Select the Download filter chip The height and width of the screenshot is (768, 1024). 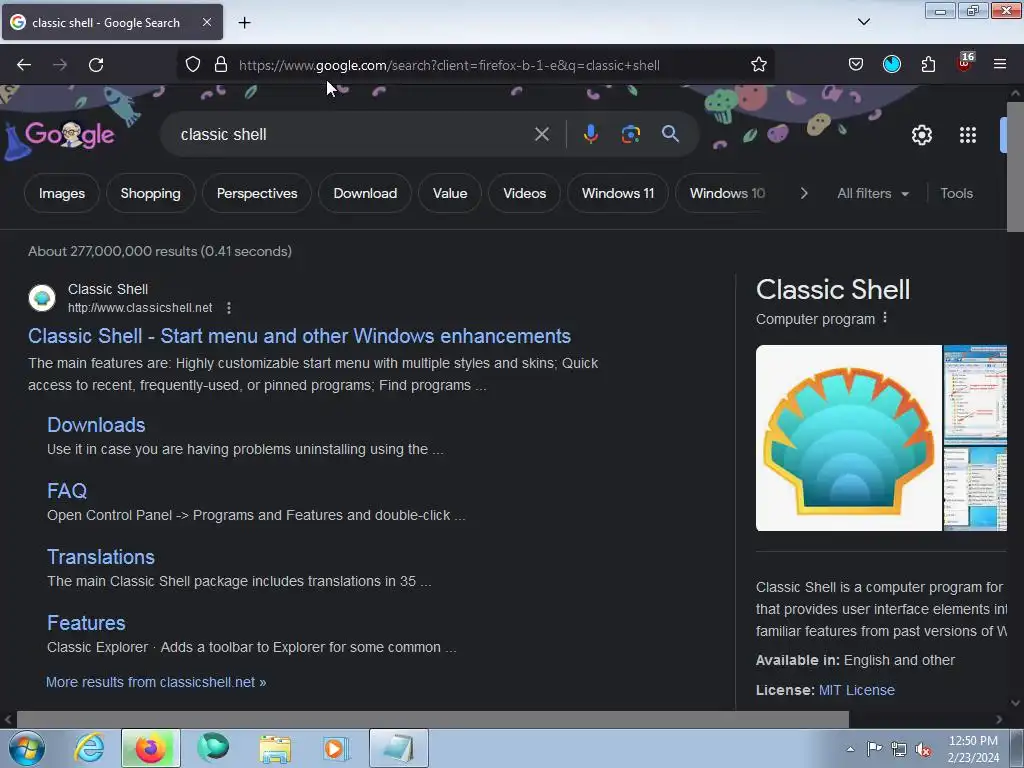365,193
